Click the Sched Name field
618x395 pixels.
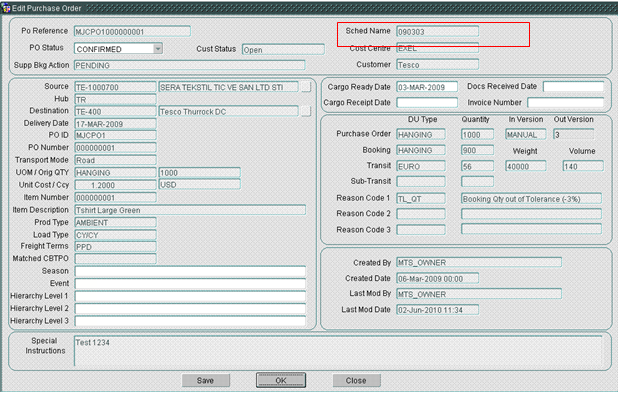pos(437,32)
